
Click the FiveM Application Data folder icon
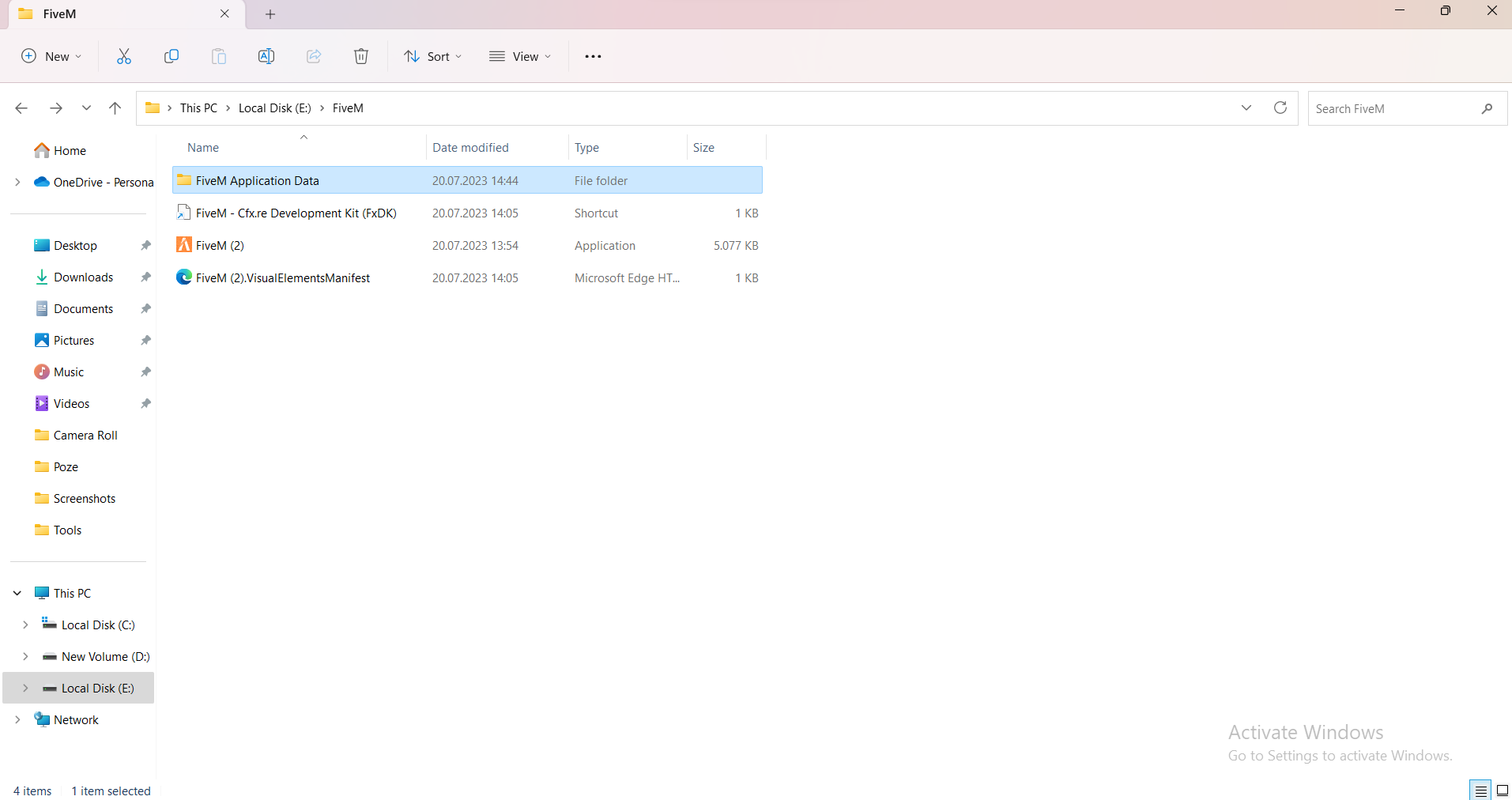184,180
